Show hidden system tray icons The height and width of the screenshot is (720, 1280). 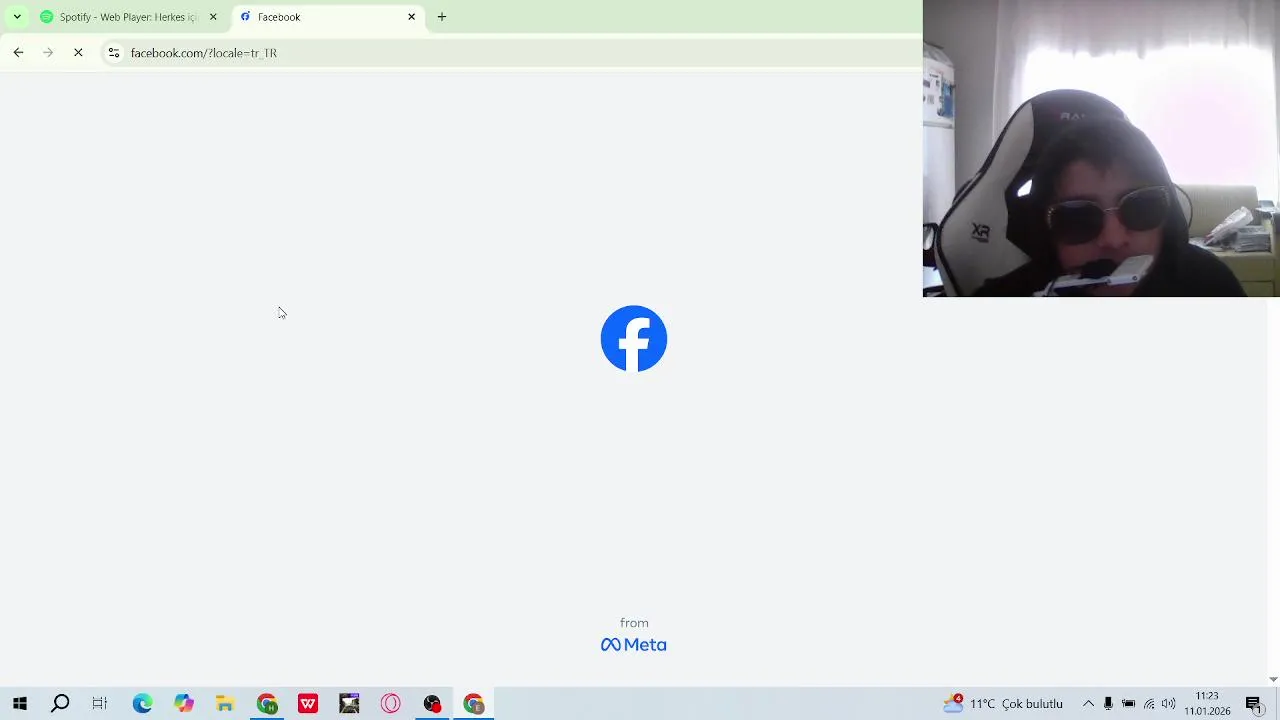click(1088, 704)
